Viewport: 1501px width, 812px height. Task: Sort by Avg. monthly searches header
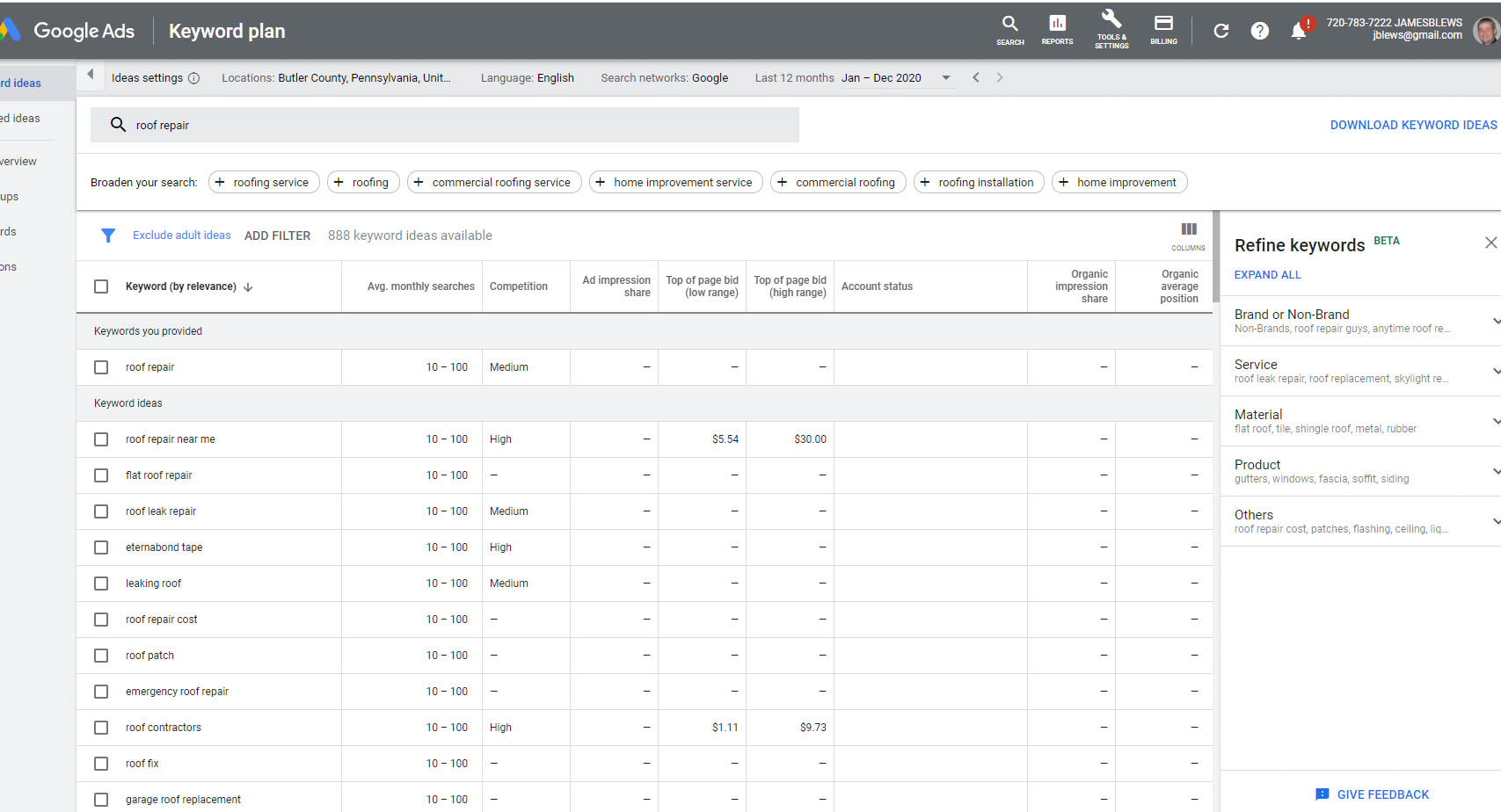click(421, 286)
